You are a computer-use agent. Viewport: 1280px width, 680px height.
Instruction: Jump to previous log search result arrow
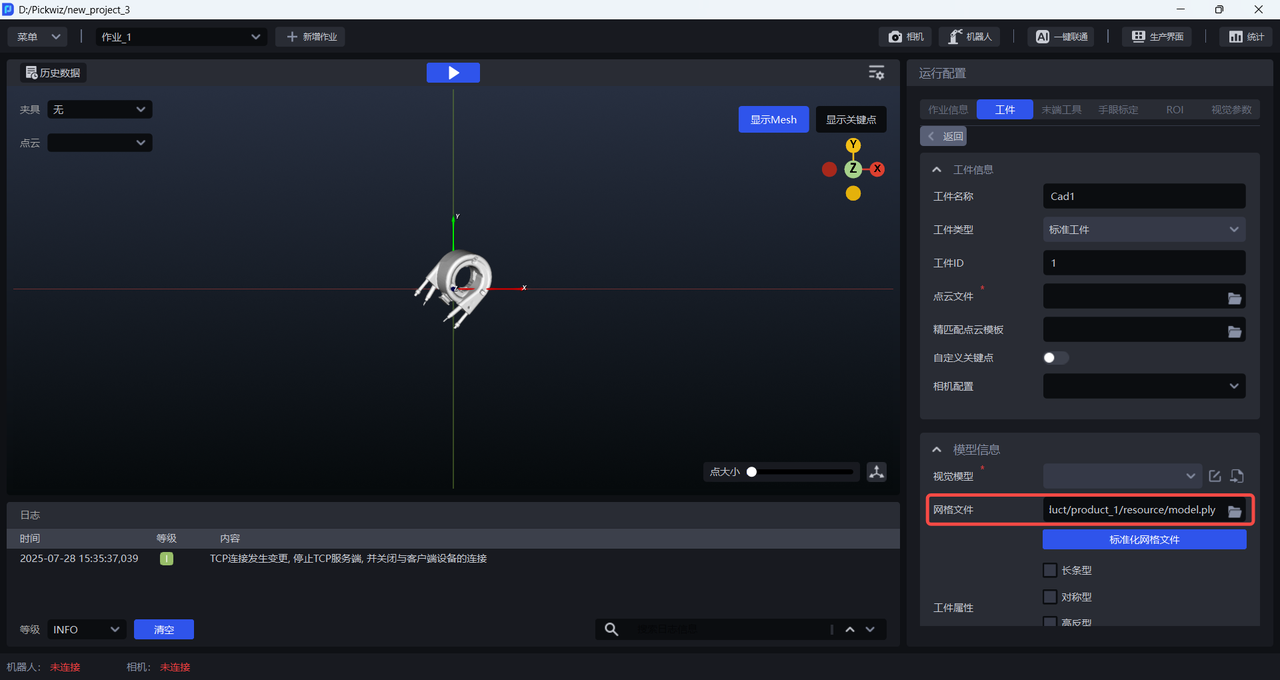click(850, 630)
